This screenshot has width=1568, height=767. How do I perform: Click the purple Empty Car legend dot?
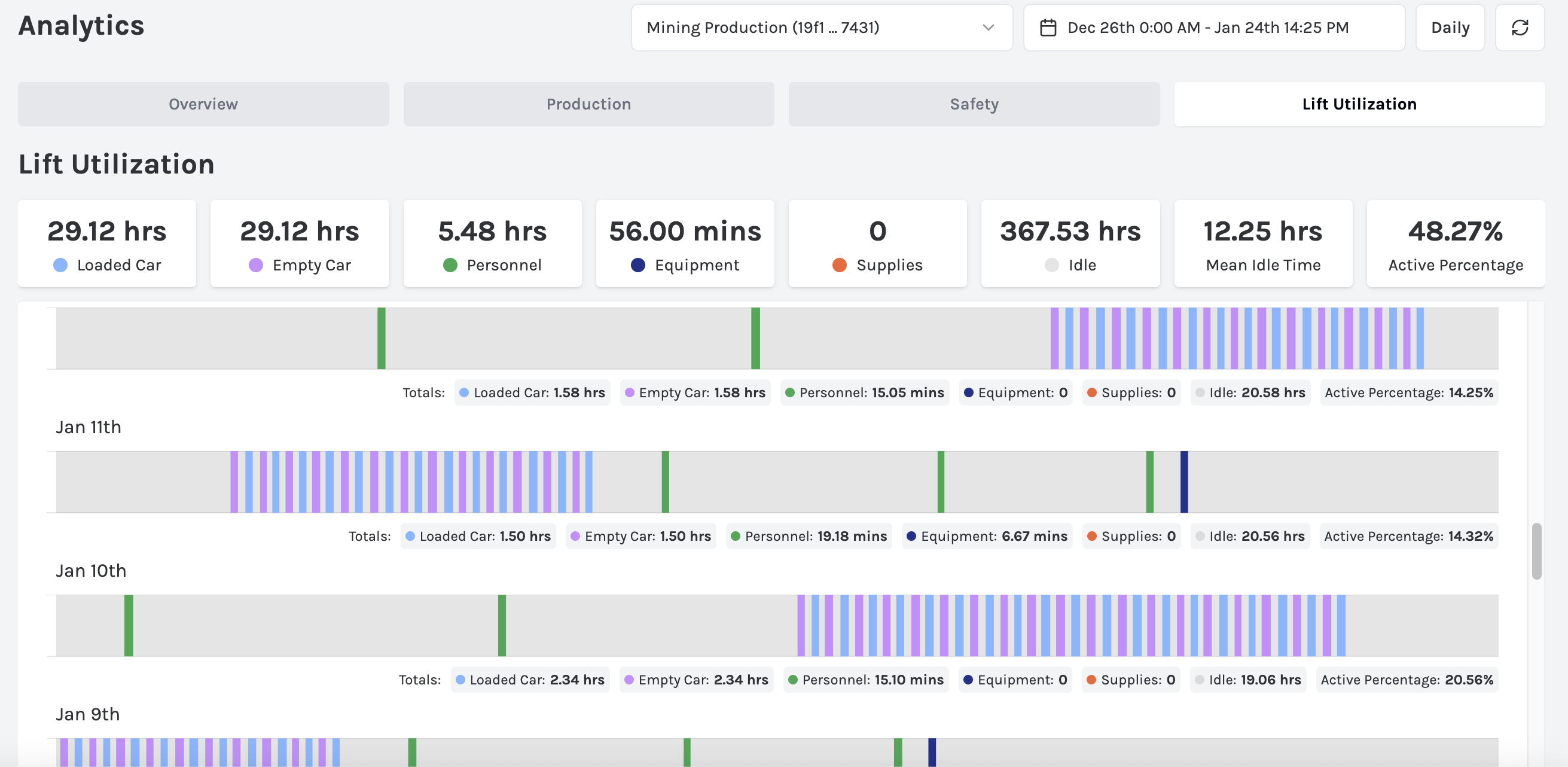coord(256,265)
